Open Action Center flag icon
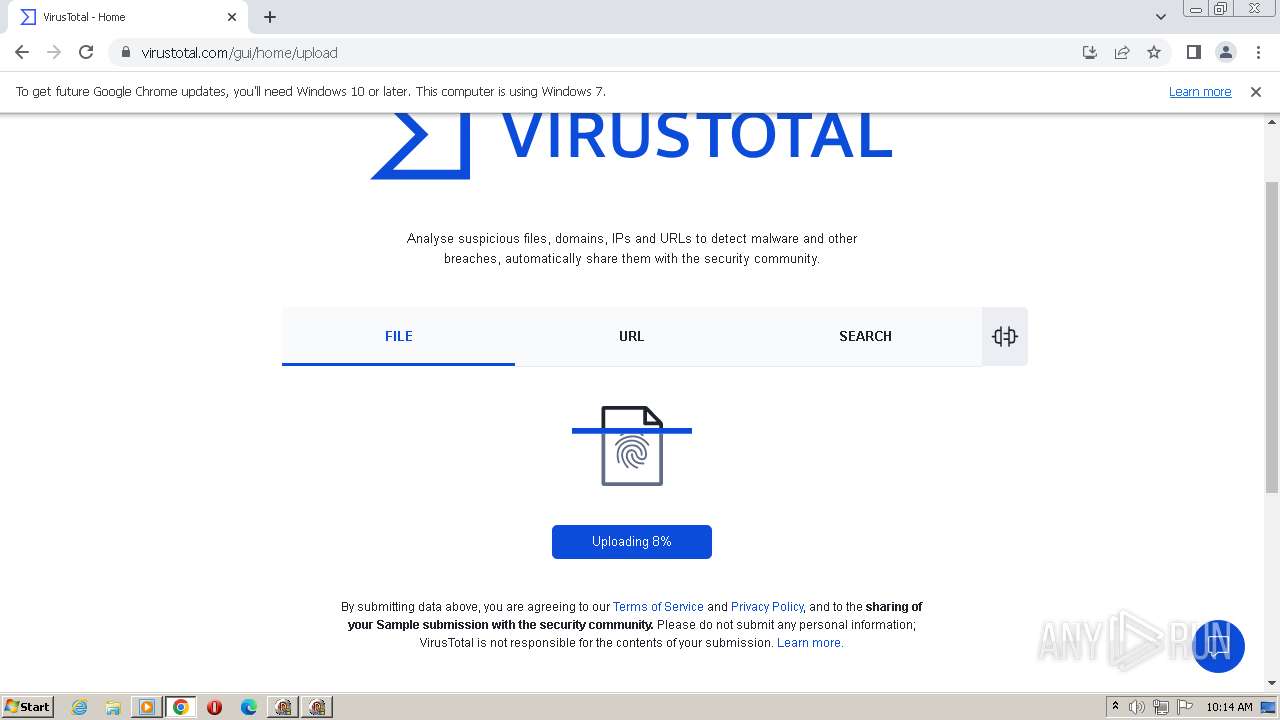Viewport: 1280px width, 720px height. 1185,707
